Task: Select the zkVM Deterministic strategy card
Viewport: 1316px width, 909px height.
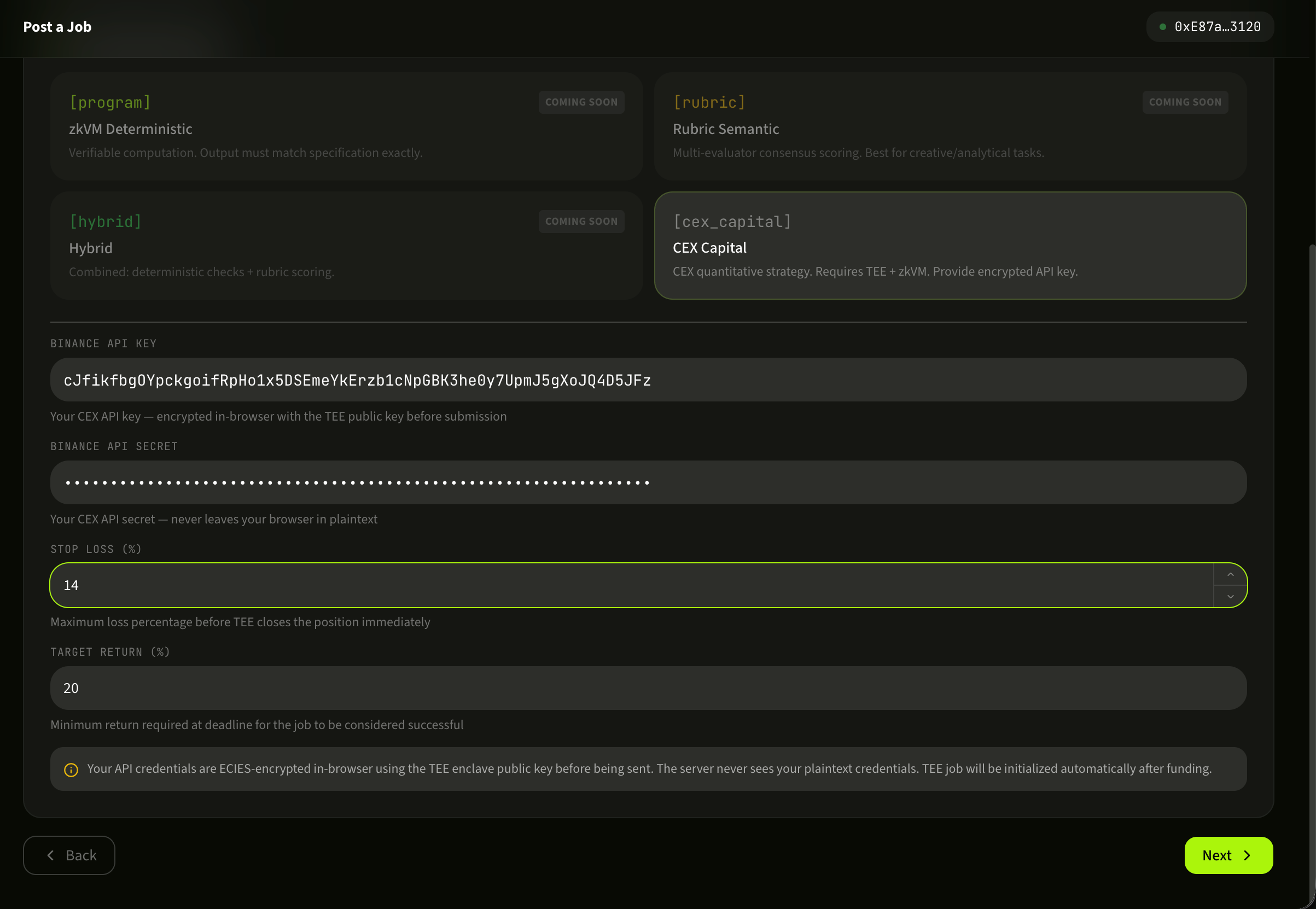Action: coord(346,126)
